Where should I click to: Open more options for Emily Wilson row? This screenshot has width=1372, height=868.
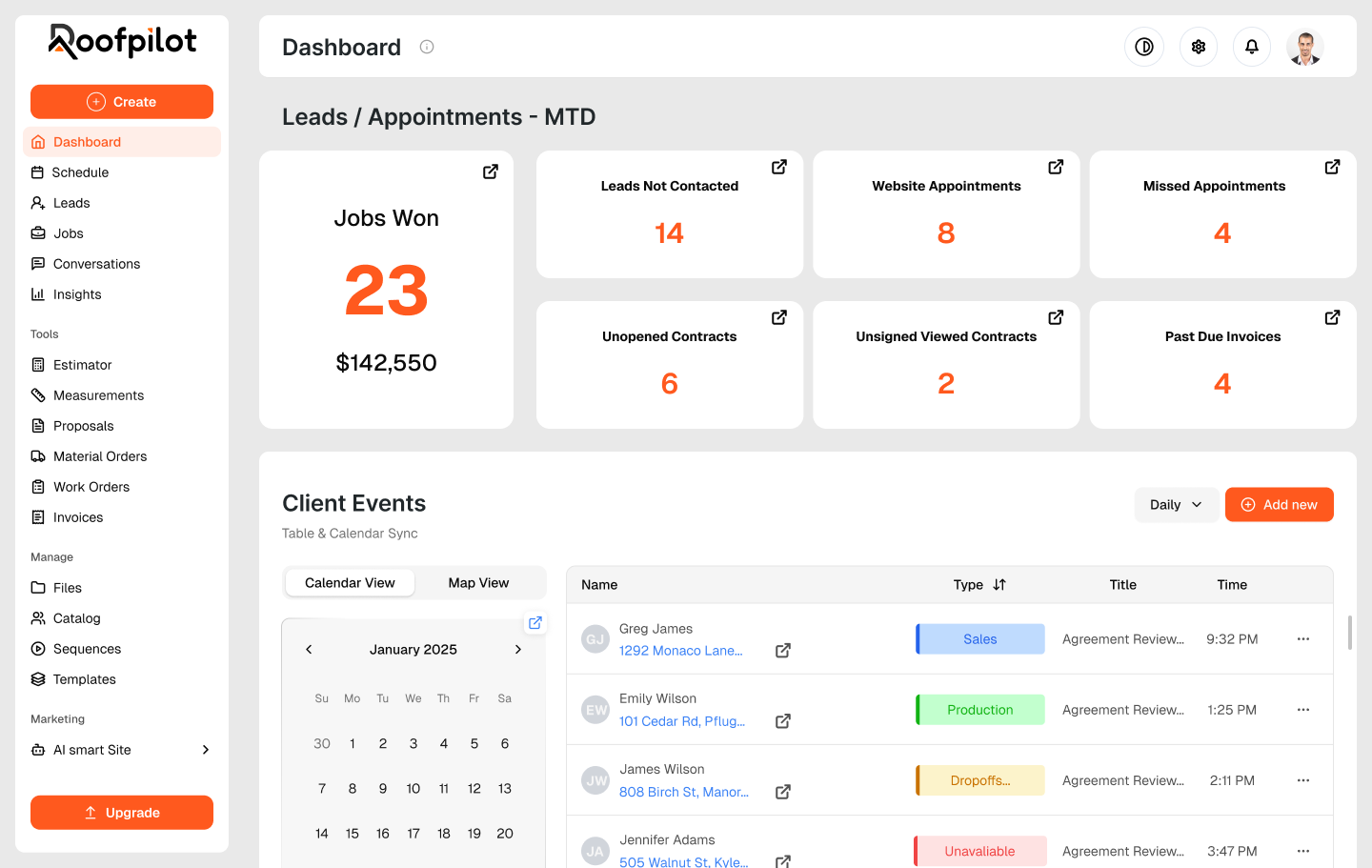tap(1303, 710)
